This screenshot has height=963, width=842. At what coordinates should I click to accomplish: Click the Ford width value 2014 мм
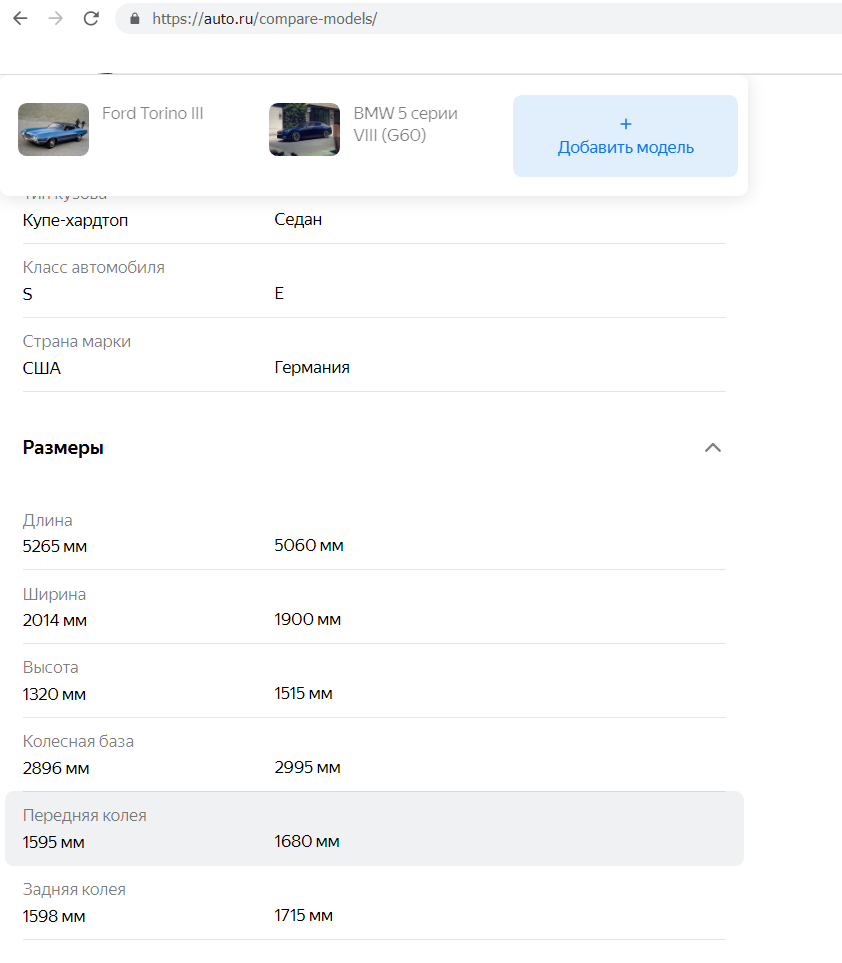[55, 620]
